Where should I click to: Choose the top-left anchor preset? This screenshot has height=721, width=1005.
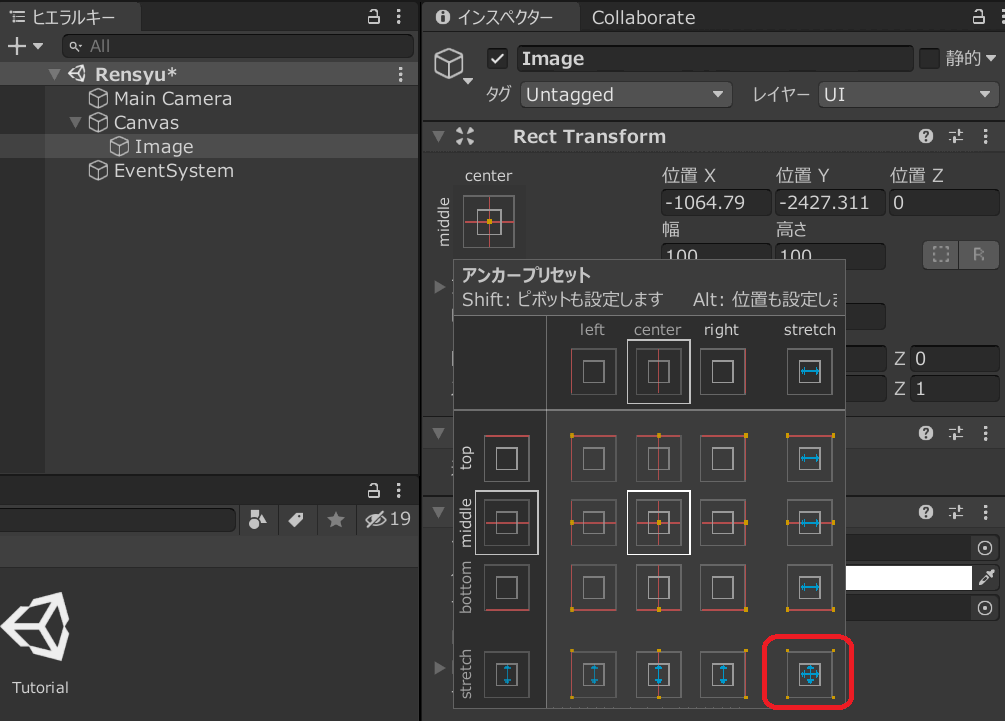[x=594, y=459]
